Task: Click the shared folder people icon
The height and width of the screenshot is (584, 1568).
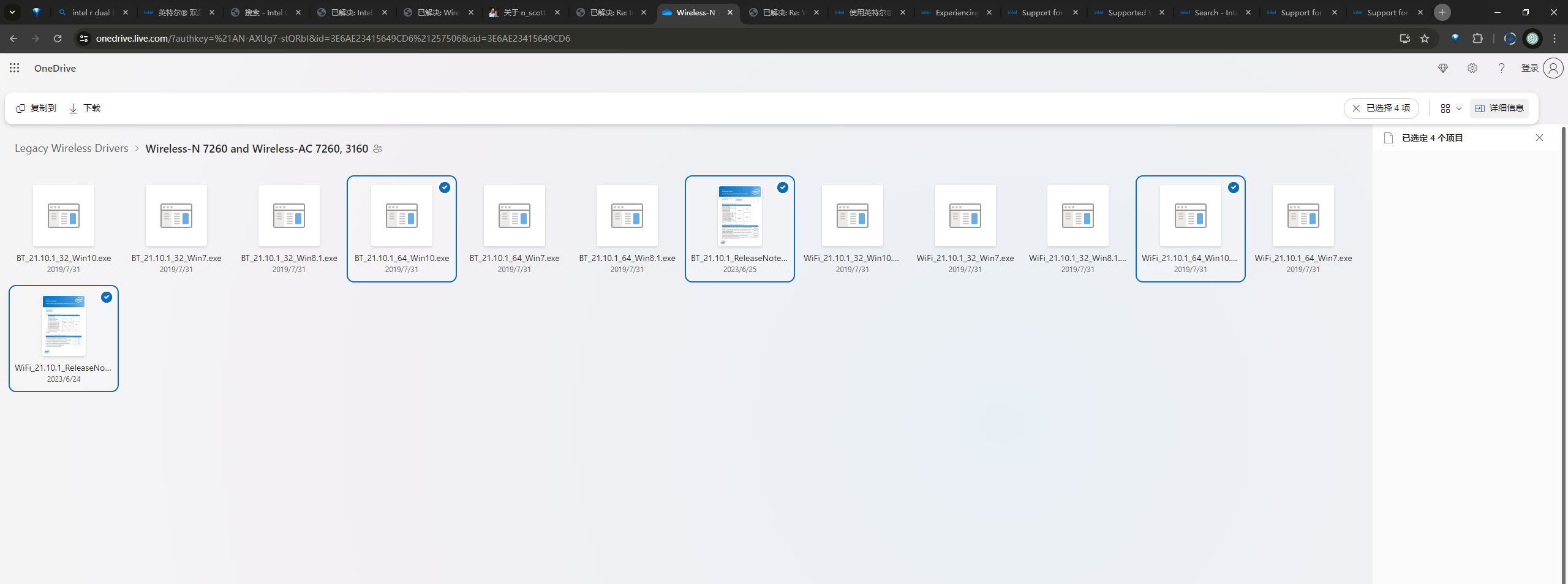Action: (377, 148)
